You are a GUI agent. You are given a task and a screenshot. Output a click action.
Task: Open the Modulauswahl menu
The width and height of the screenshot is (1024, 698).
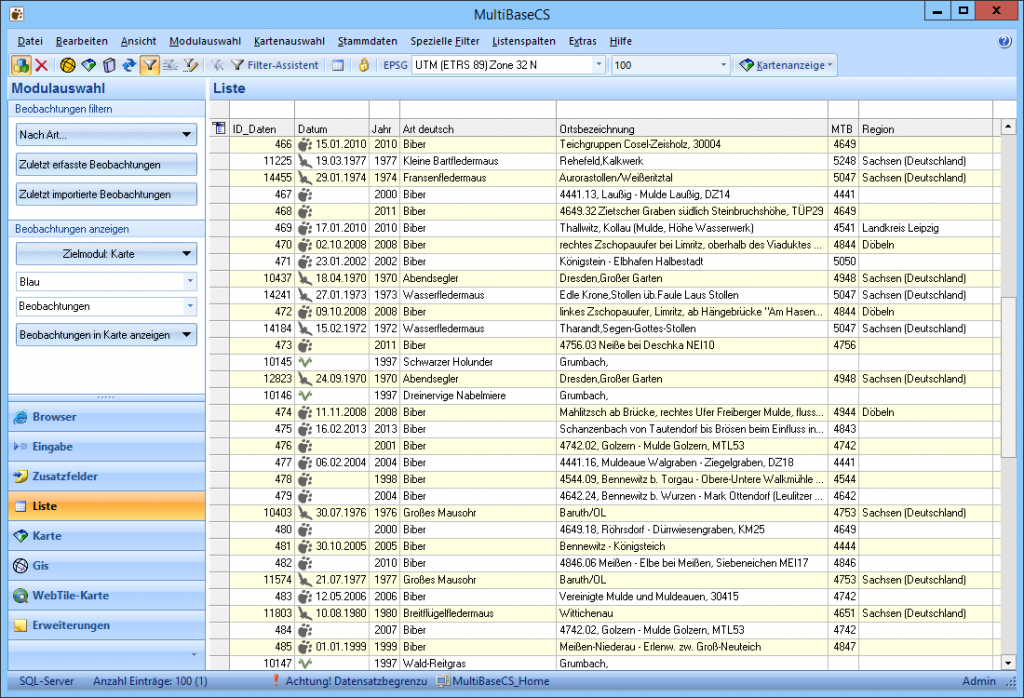[205, 41]
